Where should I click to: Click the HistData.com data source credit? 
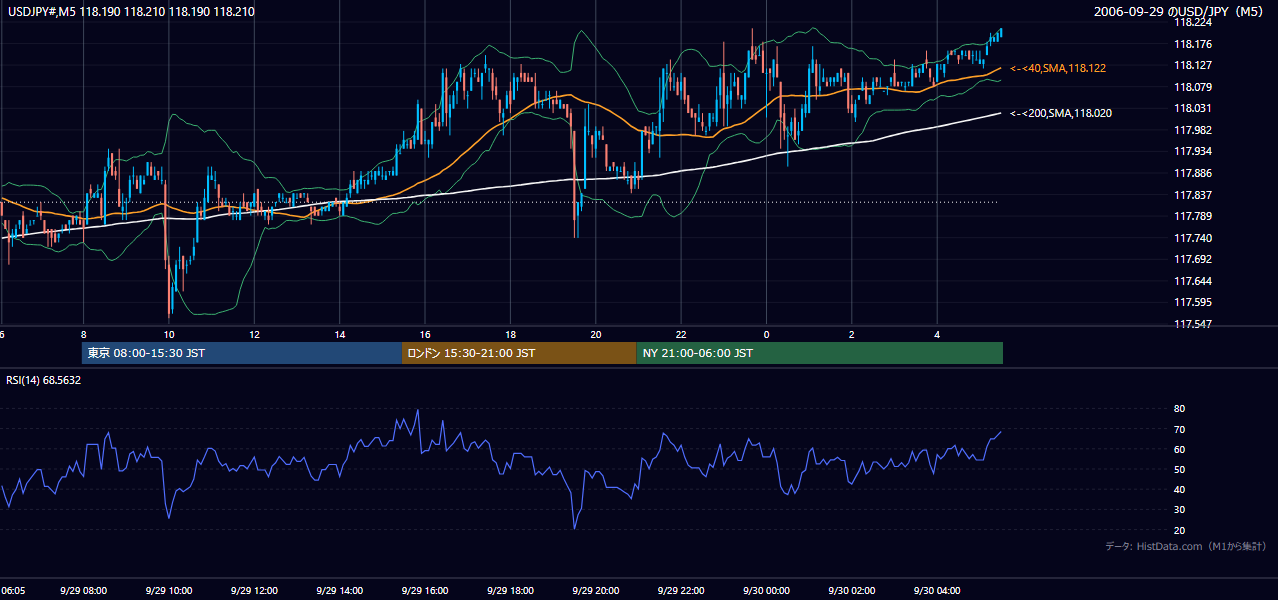pyautogui.click(x=1185, y=546)
